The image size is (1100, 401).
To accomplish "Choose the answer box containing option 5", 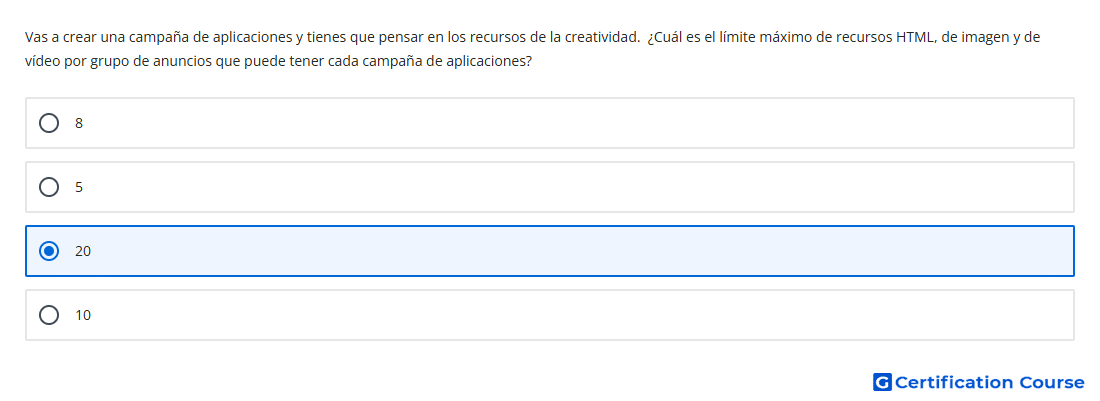I will 550,187.
